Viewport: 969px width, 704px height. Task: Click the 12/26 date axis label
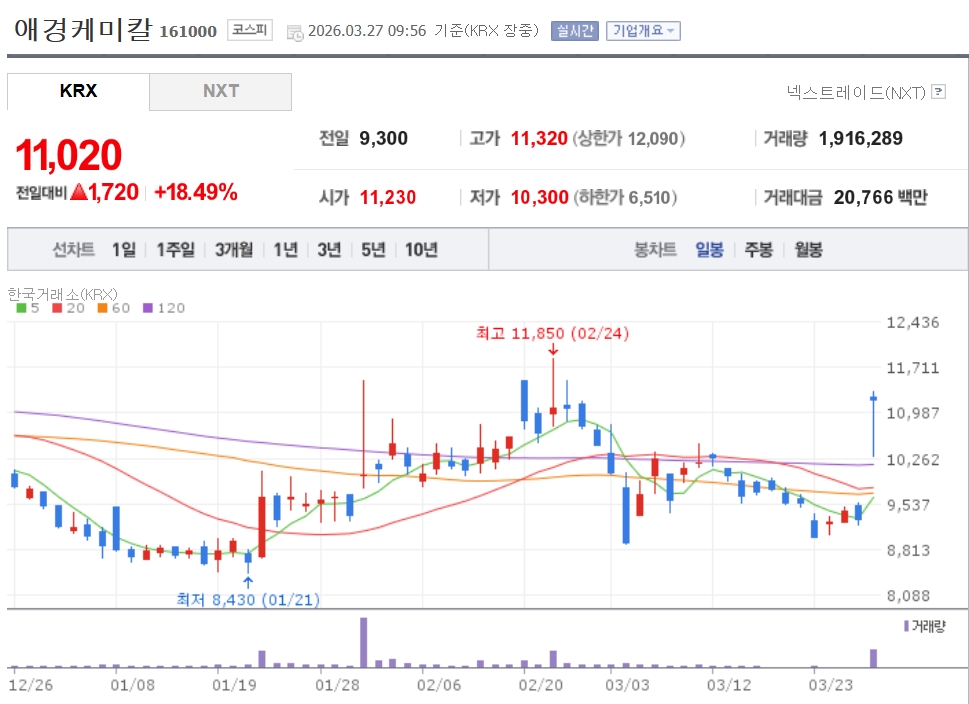(x=30, y=685)
